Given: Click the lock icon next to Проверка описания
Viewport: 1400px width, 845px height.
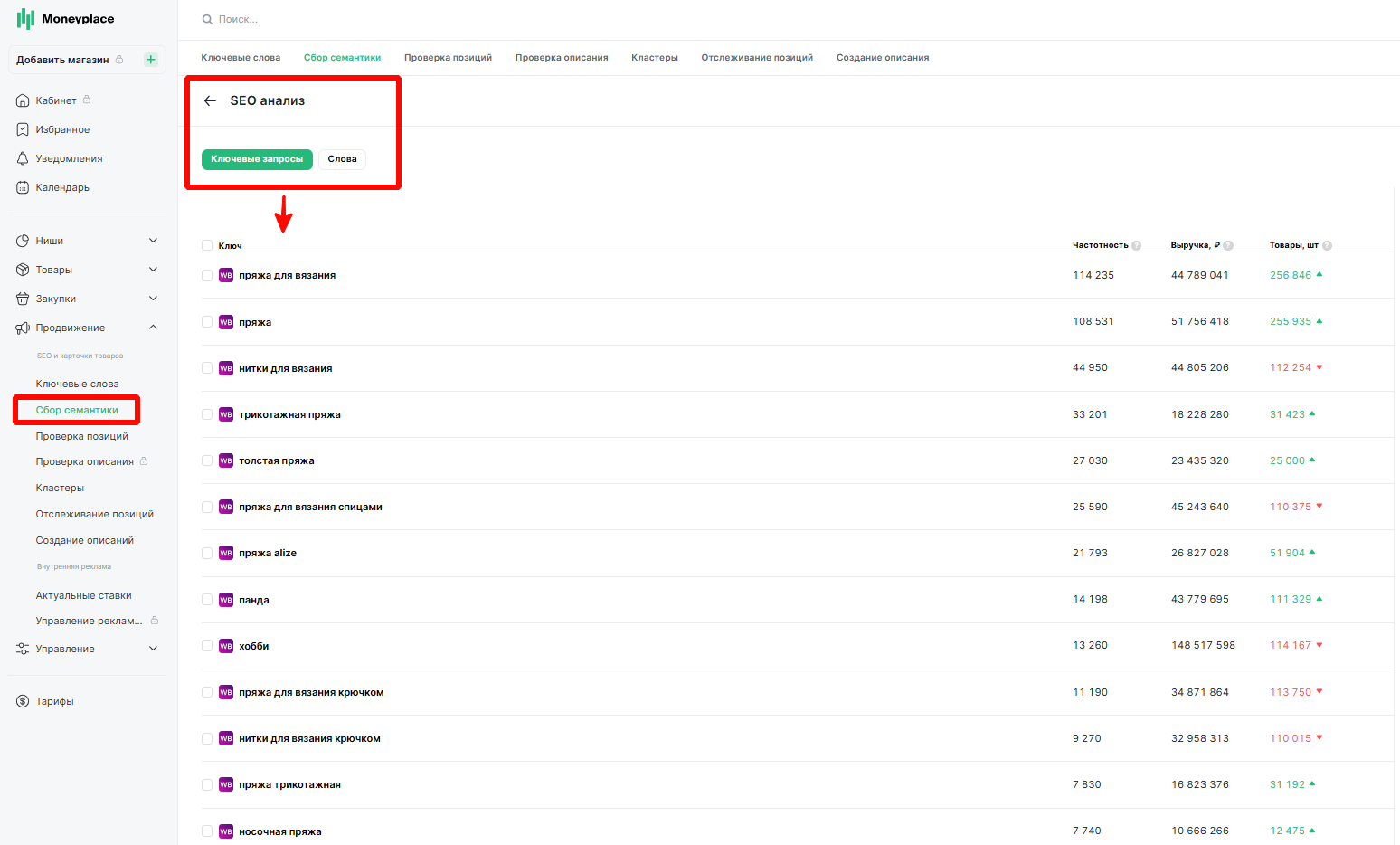Looking at the screenshot, I should pyautogui.click(x=144, y=461).
